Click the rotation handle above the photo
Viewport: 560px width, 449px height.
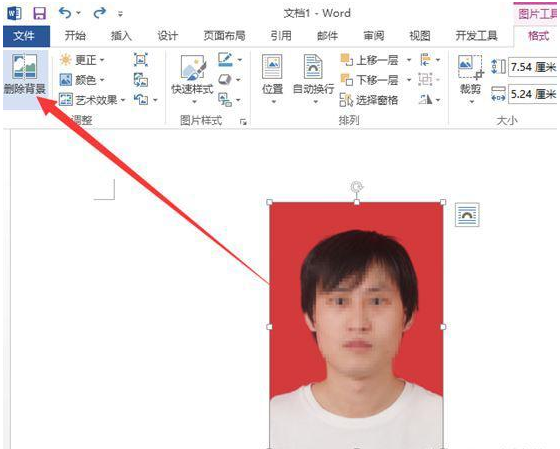click(x=356, y=187)
